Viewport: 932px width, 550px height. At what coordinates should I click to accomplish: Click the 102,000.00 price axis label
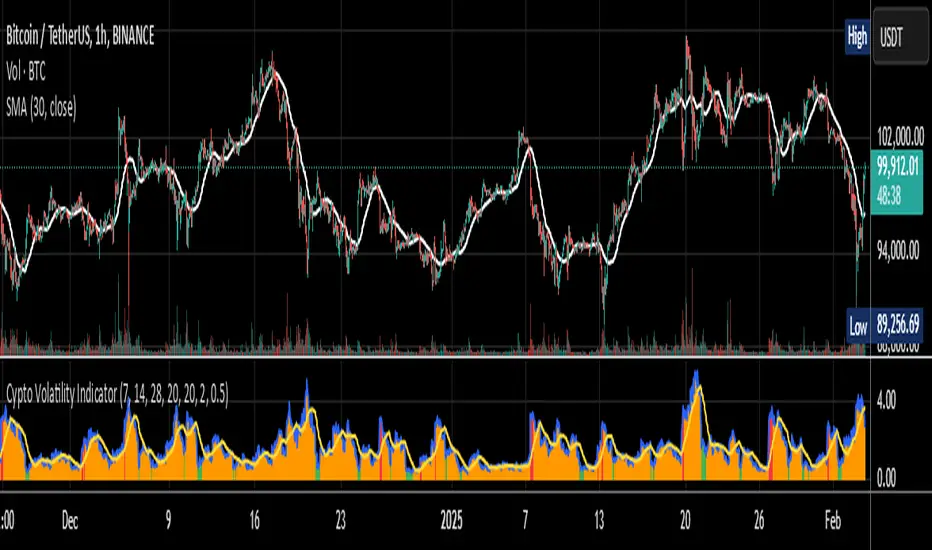tap(900, 138)
